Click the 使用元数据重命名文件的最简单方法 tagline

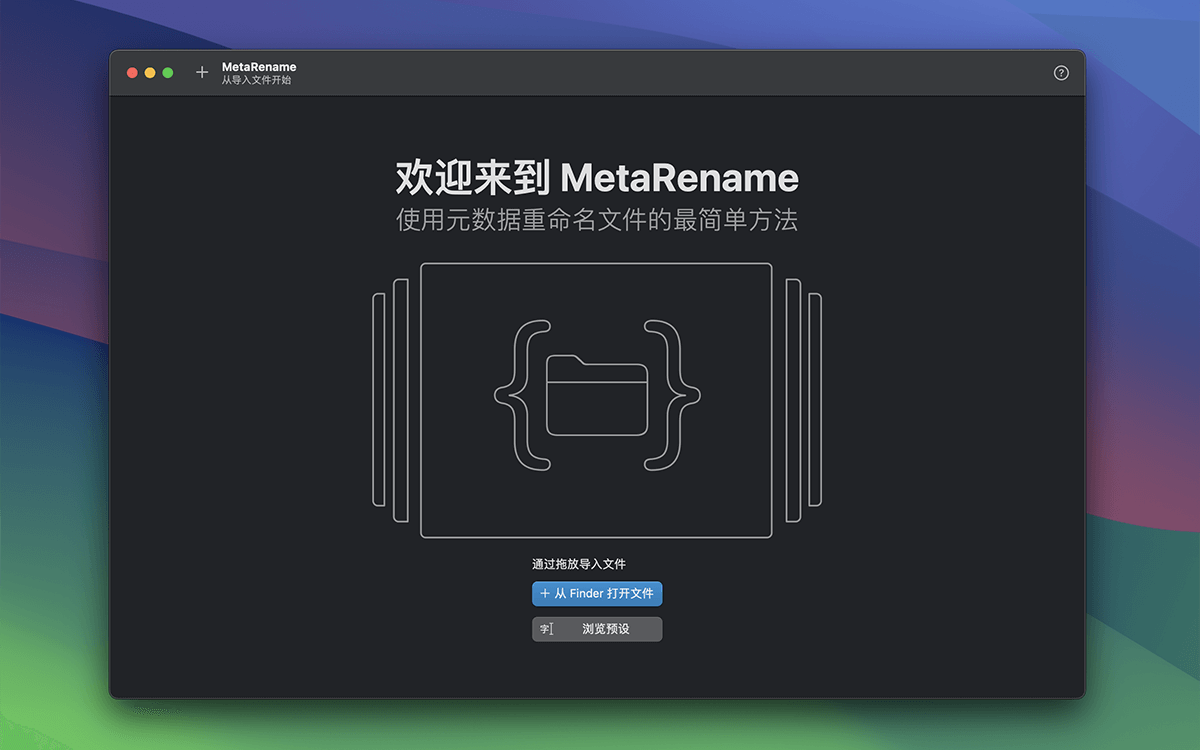[597, 220]
